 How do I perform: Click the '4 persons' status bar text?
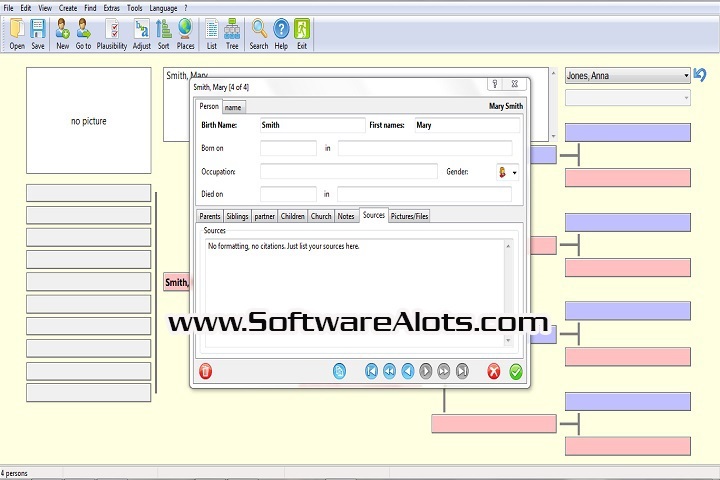14,473
